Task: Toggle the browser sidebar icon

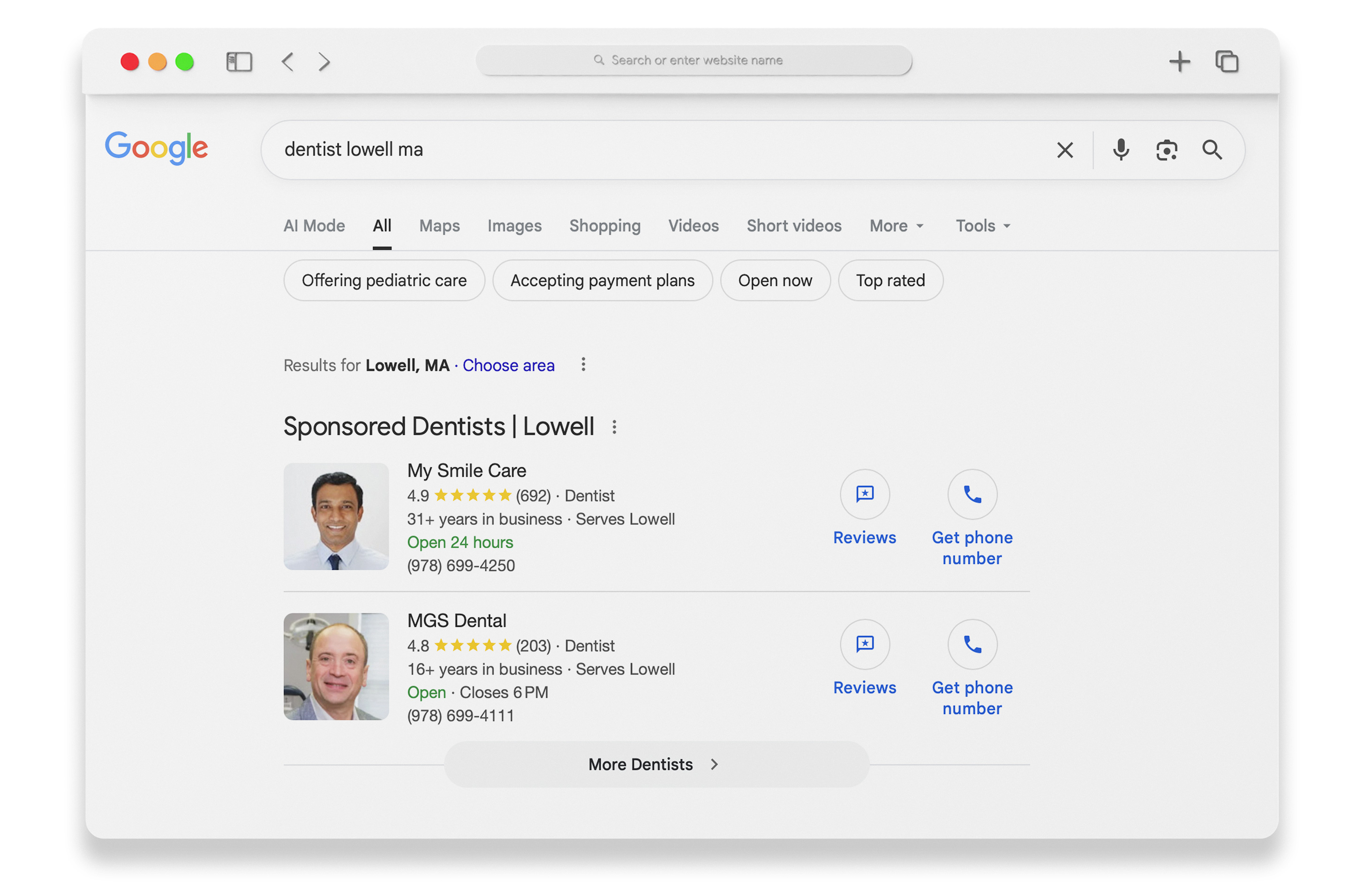Action: tap(239, 61)
